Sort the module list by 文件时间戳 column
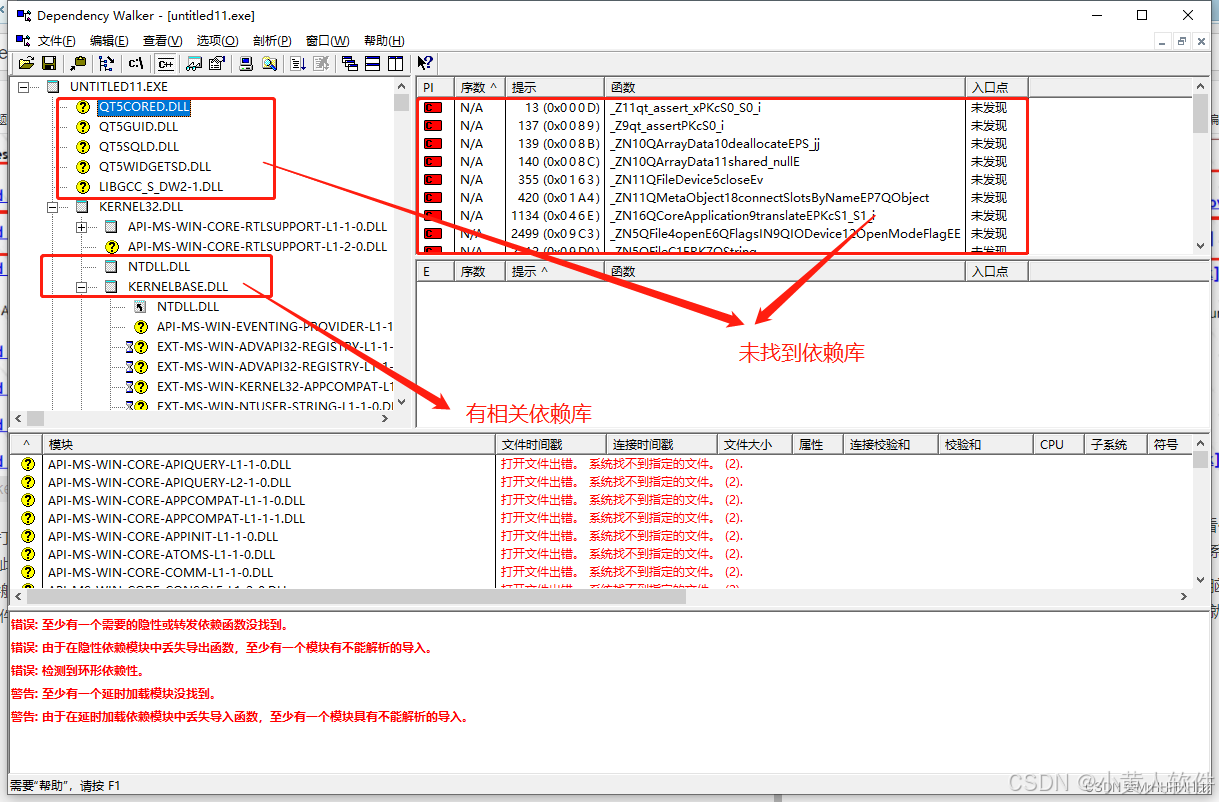Image resolution: width=1219 pixels, height=802 pixels. (x=551, y=445)
